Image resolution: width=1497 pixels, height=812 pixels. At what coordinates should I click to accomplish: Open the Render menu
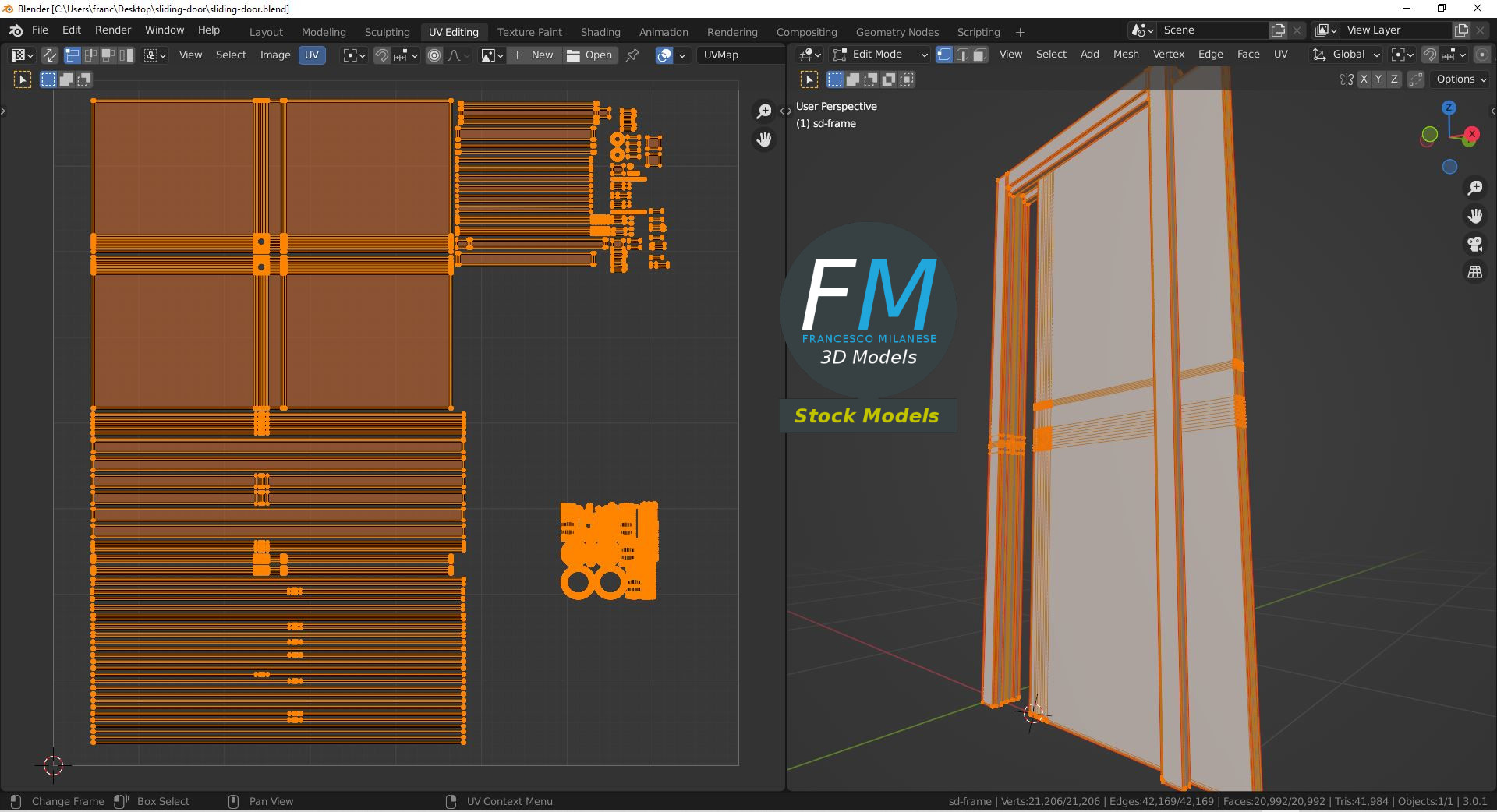point(113,30)
